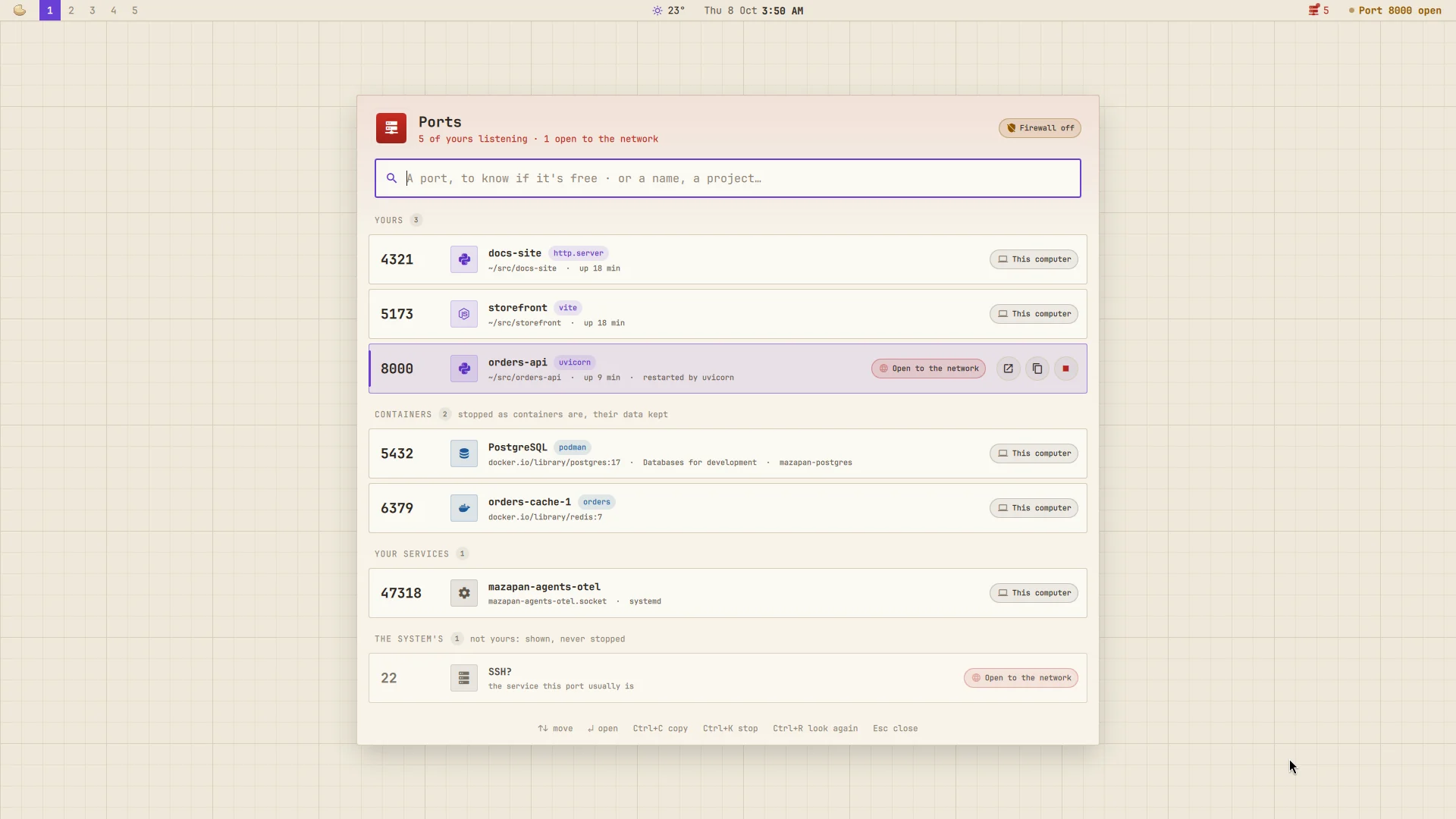The width and height of the screenshot is (1456, 819).
Task: Click the orders-api Python icon
Action: click(x=464, y=369)
